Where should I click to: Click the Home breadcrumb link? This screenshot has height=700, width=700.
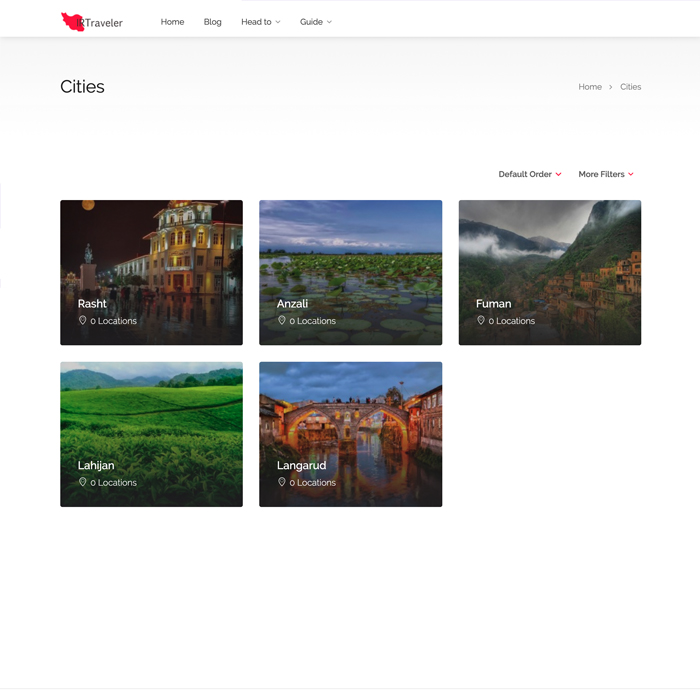click(590, 87)
